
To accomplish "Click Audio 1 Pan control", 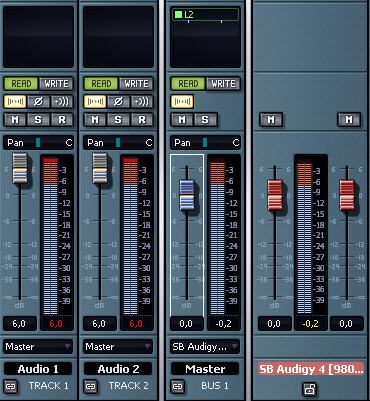I will (x=38, y=143).
